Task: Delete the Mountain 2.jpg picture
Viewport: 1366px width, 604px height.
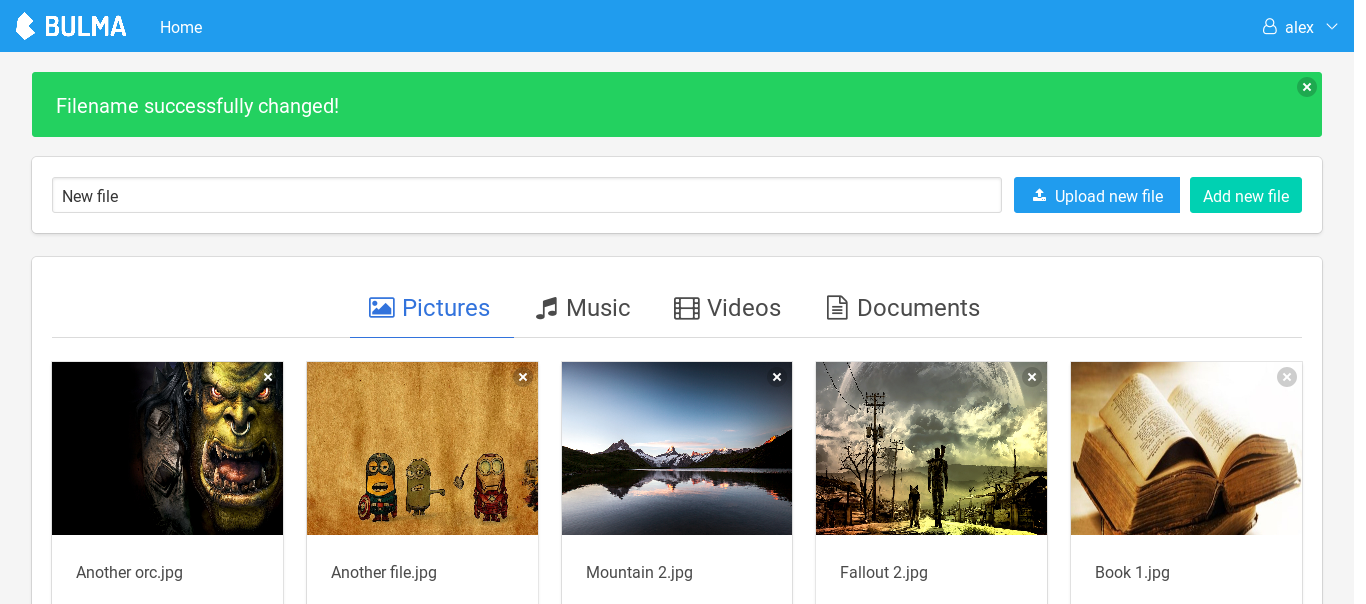Action: tap(777, 377)
